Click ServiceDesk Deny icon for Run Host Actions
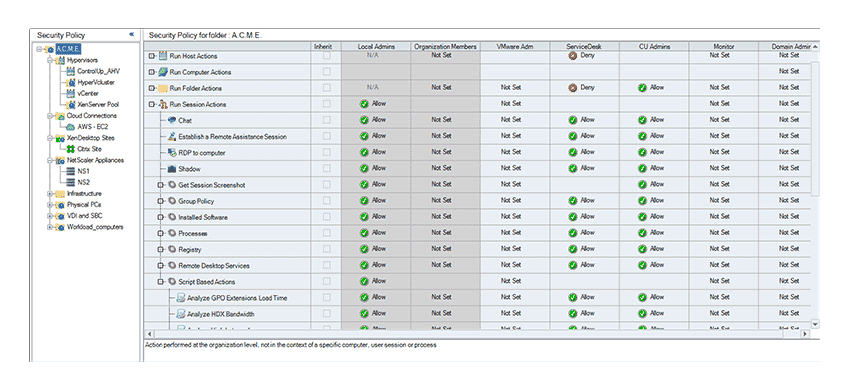The width and height of the screenshot is (845, 384). 573,55
